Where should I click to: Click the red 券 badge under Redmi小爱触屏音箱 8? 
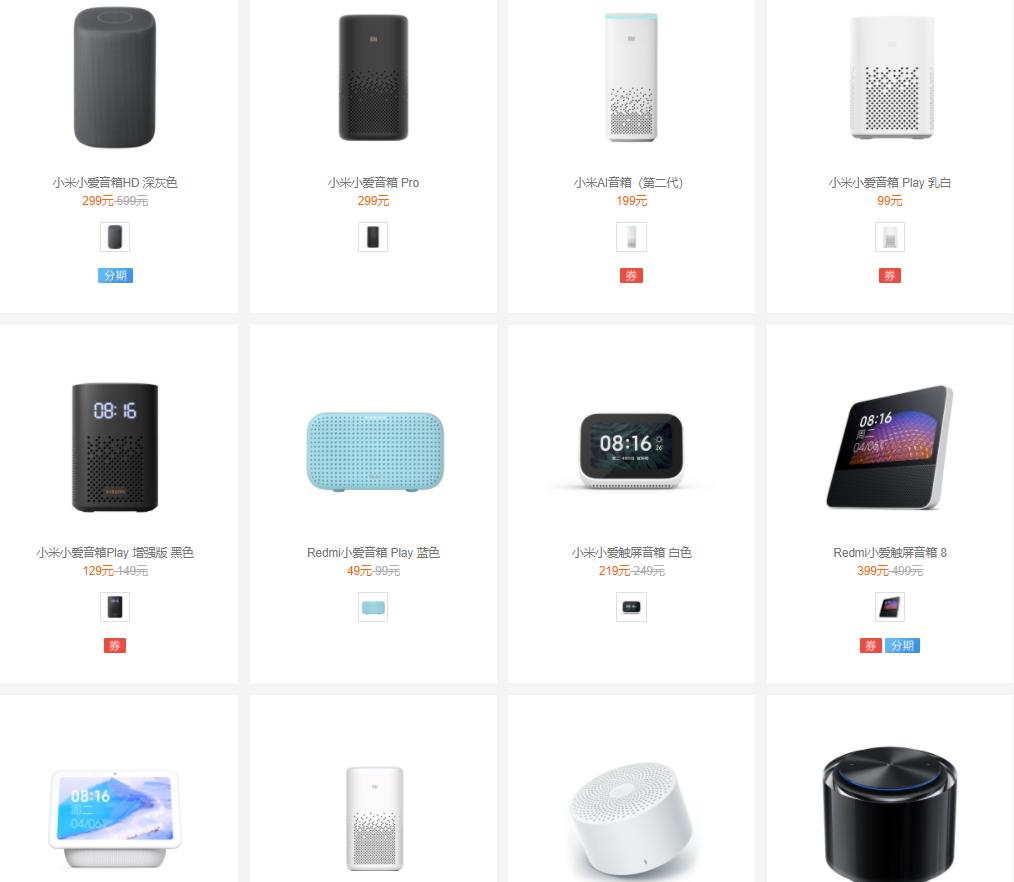click(870, 645)
